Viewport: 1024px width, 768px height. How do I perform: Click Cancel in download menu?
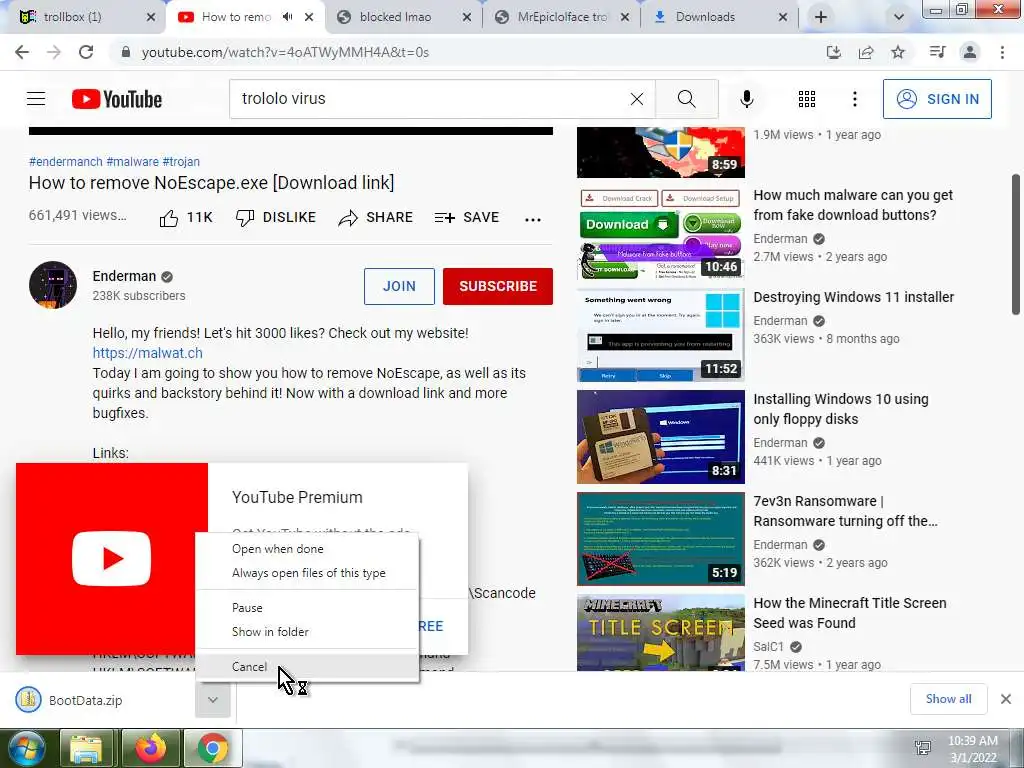click(307, 666)
